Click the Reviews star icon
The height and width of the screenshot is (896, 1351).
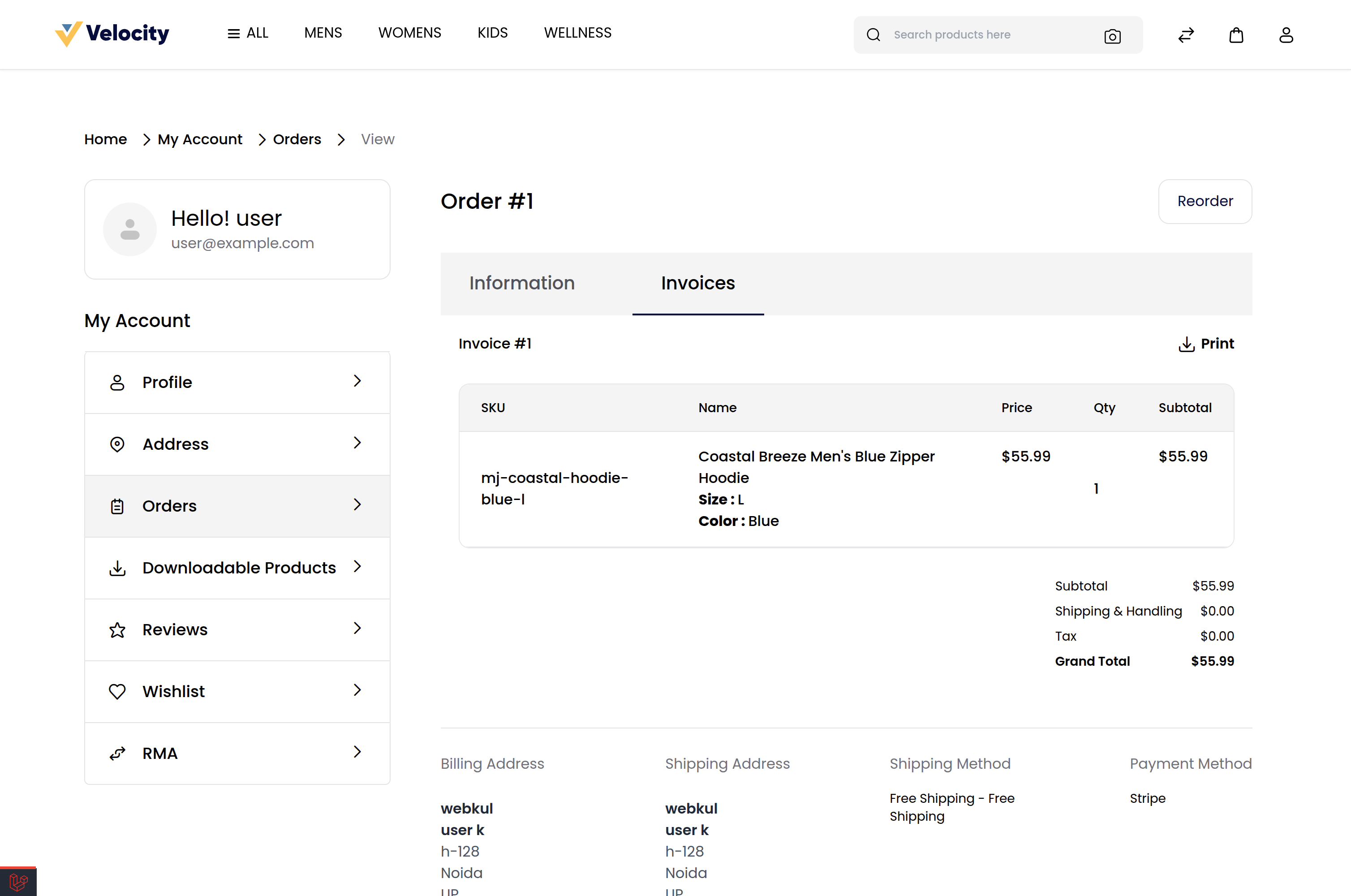point(117,630)
